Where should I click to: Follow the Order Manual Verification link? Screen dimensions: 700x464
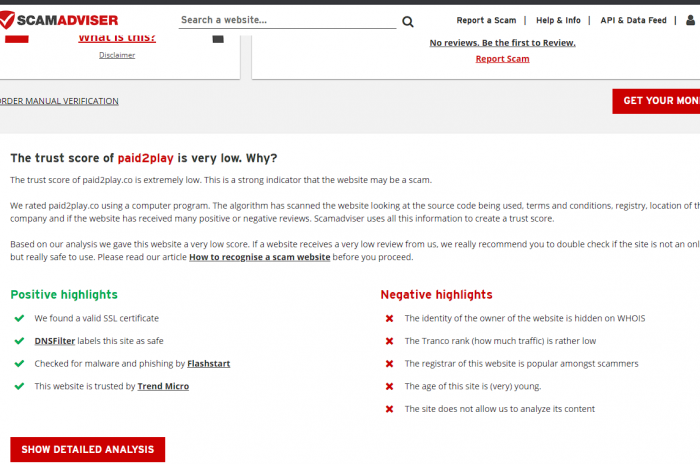tap(58, 101)
